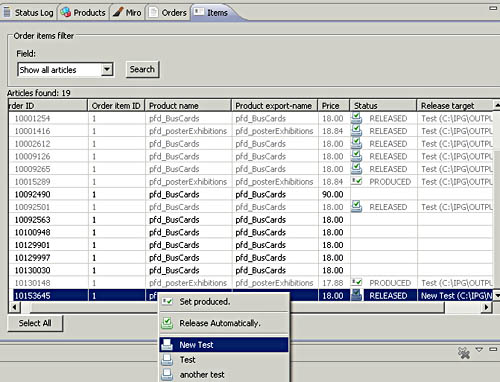Sort by Status column header
The image size is (500, 382).
point(383,106)
